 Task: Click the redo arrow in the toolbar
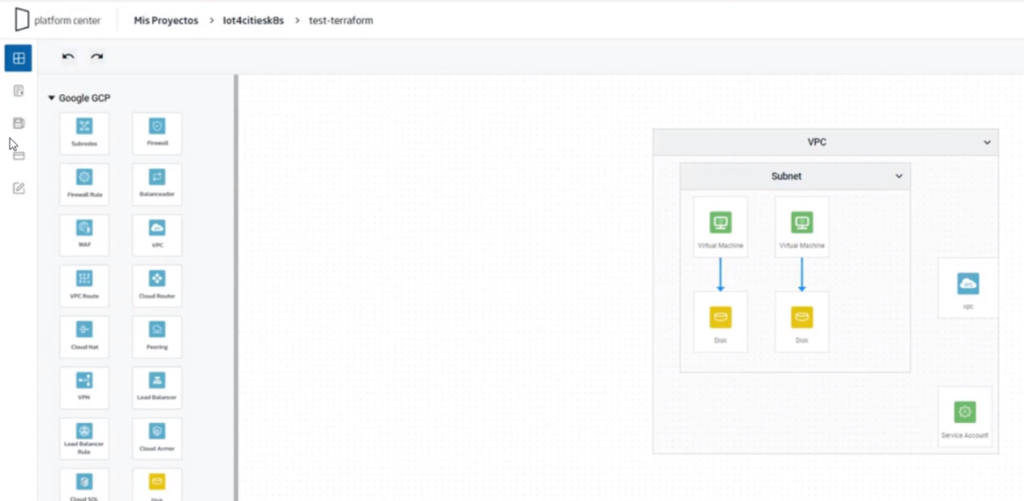97,57
